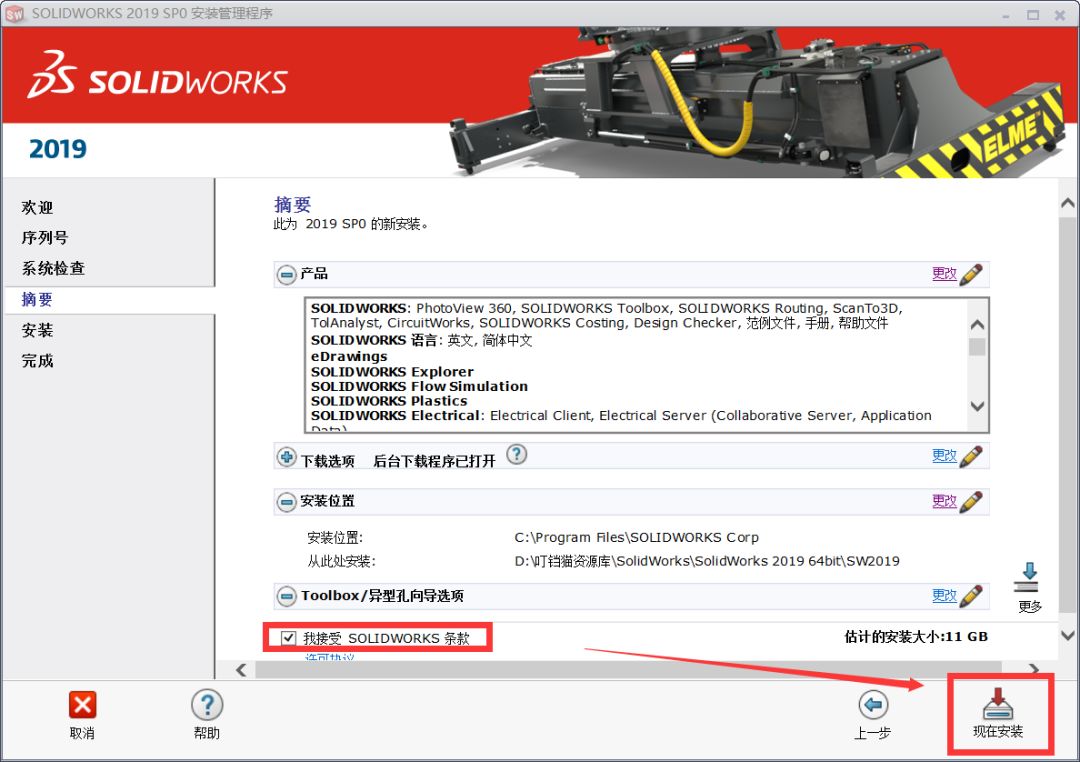Click 更改 link for 产品
This screenshot has width=1080, height=762.
(x=944, y=274)
